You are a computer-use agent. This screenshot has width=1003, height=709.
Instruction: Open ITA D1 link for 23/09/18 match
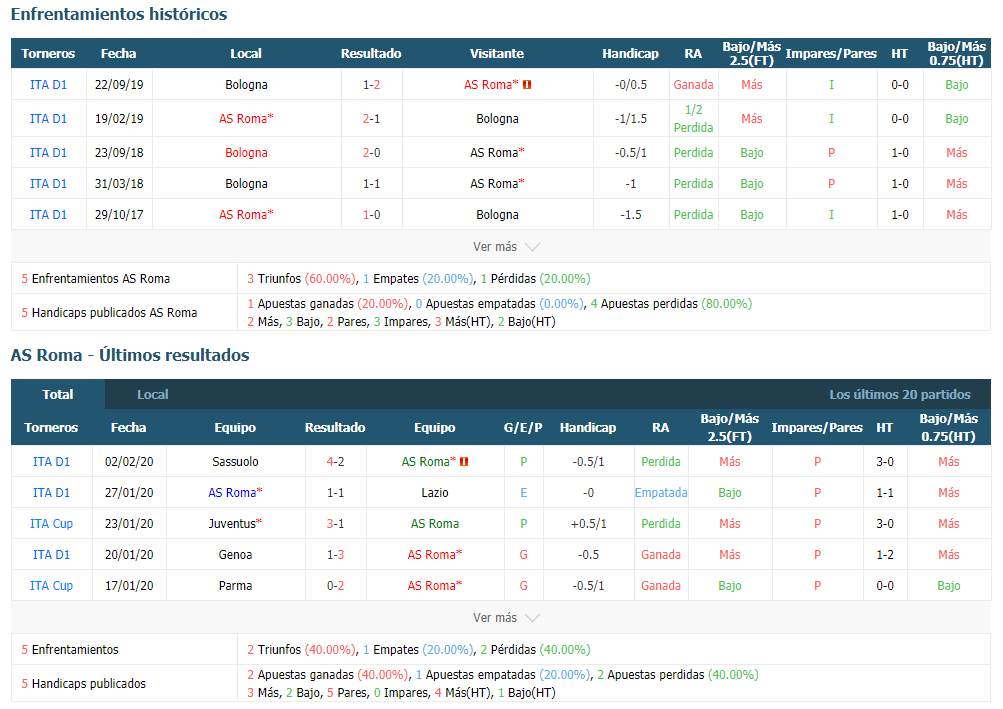point(49,152)
